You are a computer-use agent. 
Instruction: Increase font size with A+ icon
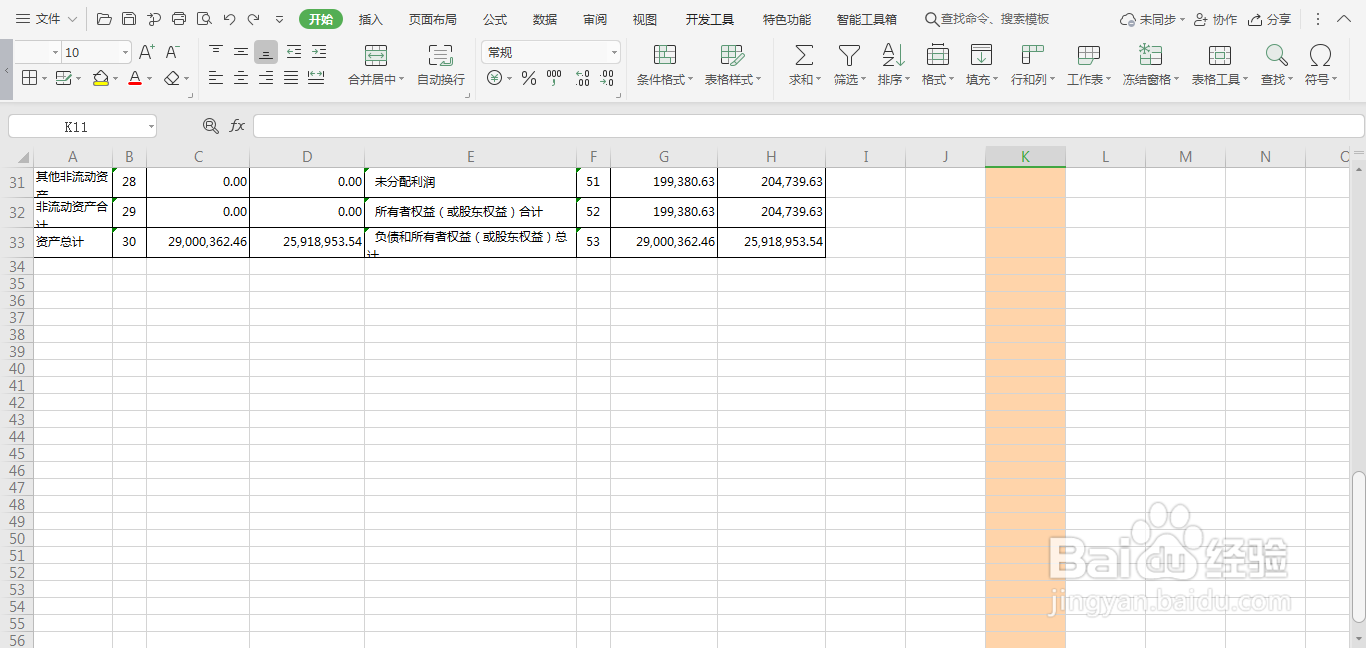coord(147,52)
